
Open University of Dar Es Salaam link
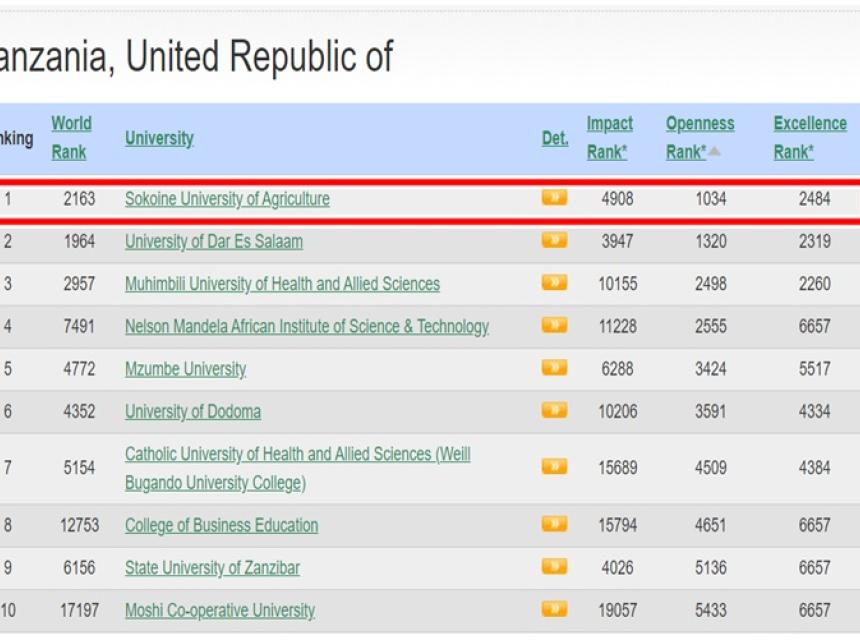point(213,241)
